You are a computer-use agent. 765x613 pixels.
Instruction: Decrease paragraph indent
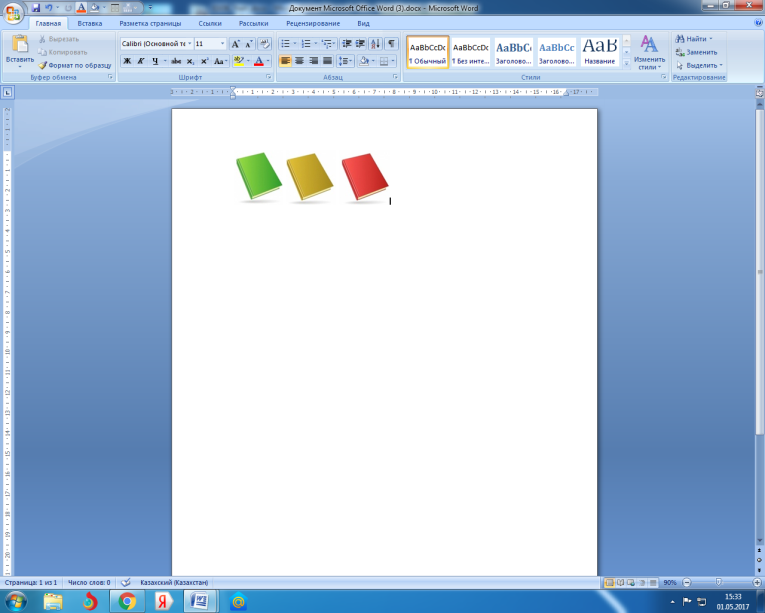tap(347, 44)
